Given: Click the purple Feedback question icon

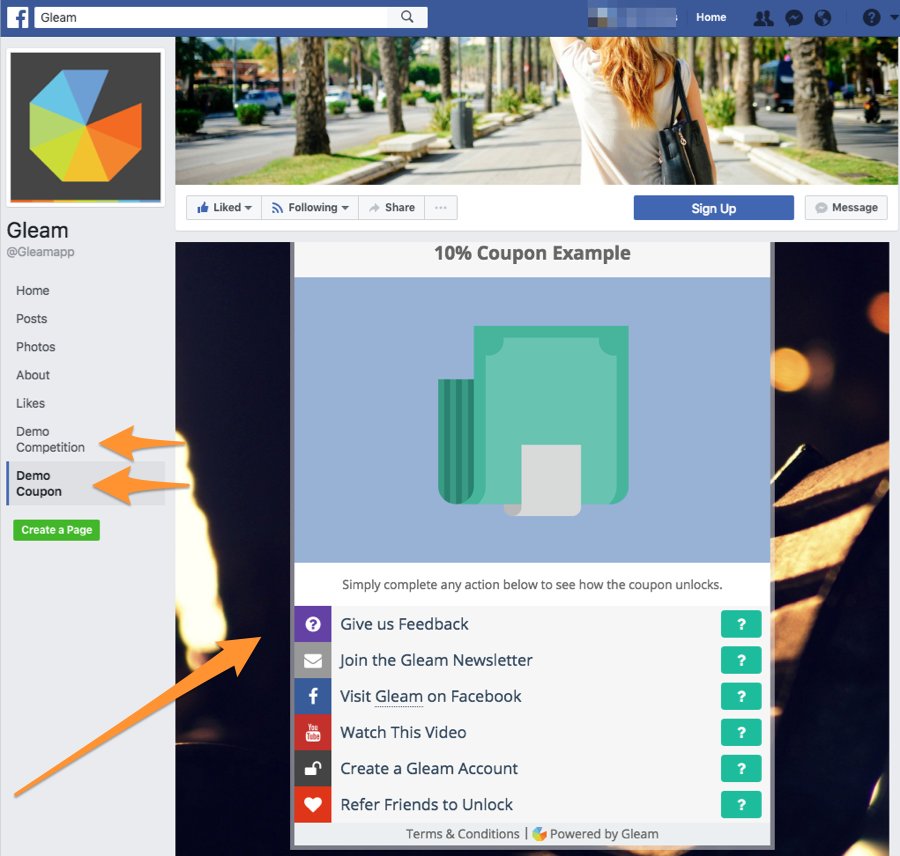Looking at the screenshot, I should [313, 624].
